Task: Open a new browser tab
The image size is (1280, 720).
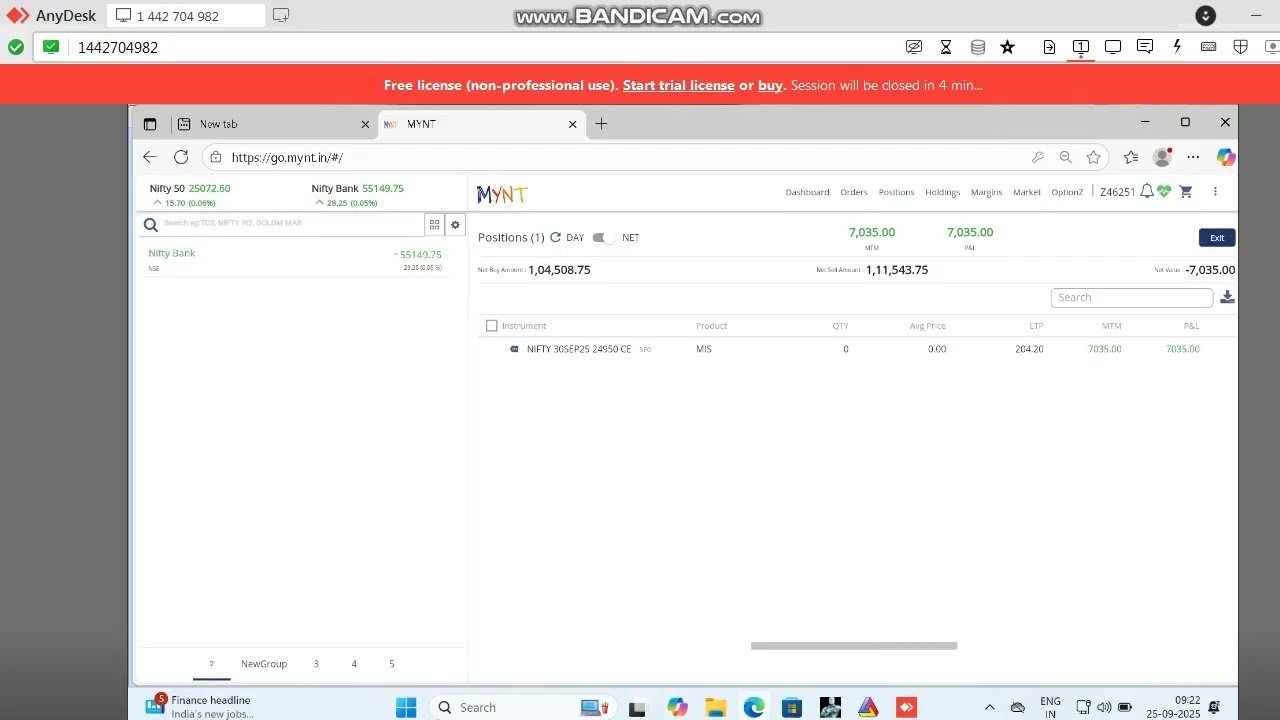Action: (601, 124)
